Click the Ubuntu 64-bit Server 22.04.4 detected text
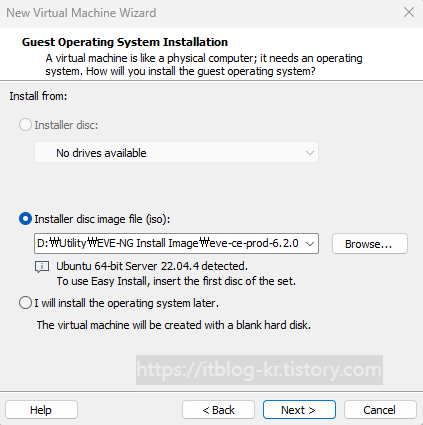 pyautogui.click(x=152, y=266)
